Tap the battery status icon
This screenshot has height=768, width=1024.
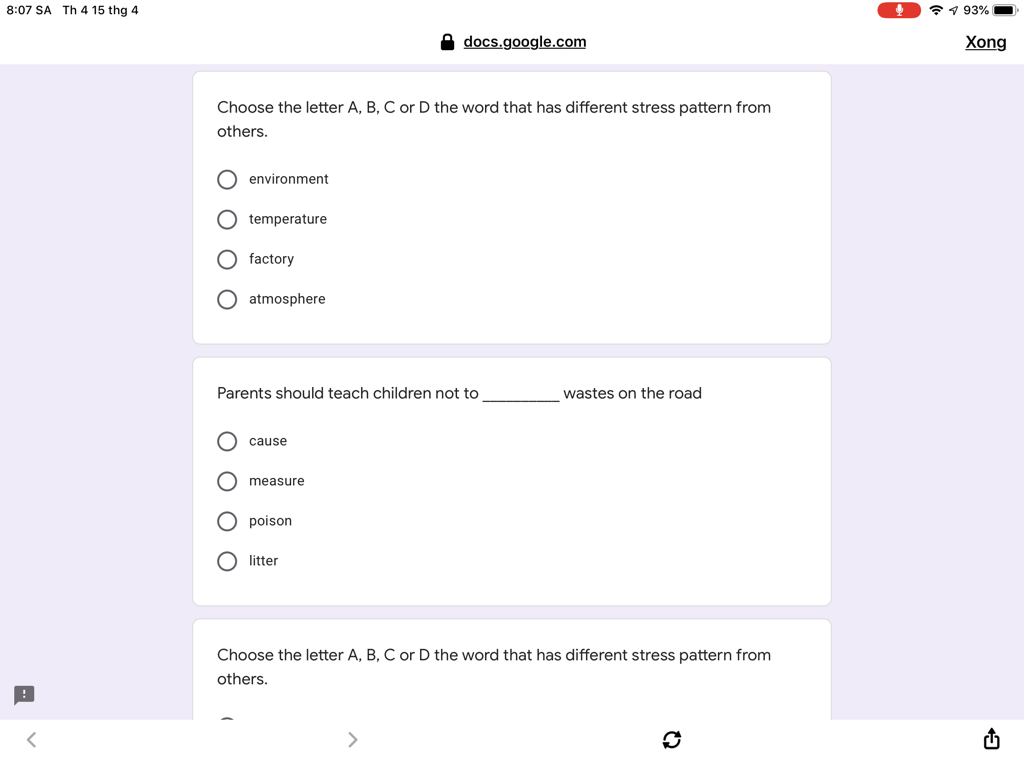point(1005,10)
